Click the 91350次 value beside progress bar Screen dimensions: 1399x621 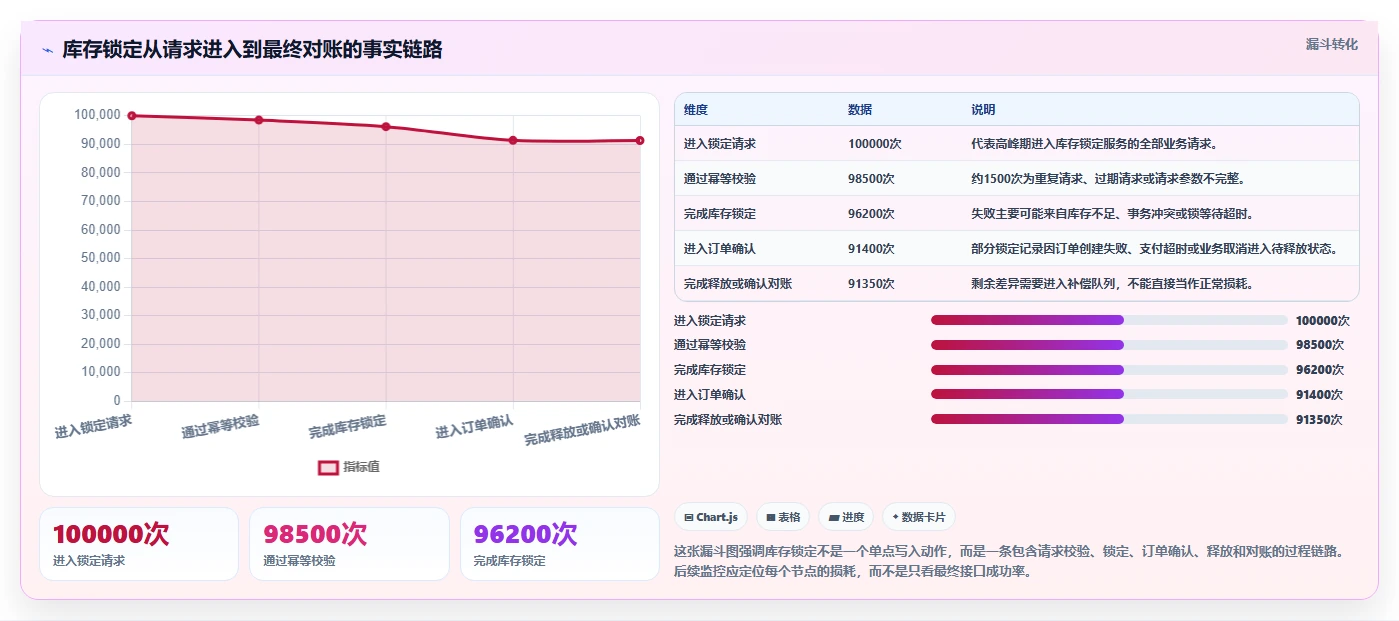tap(1319, 420)
